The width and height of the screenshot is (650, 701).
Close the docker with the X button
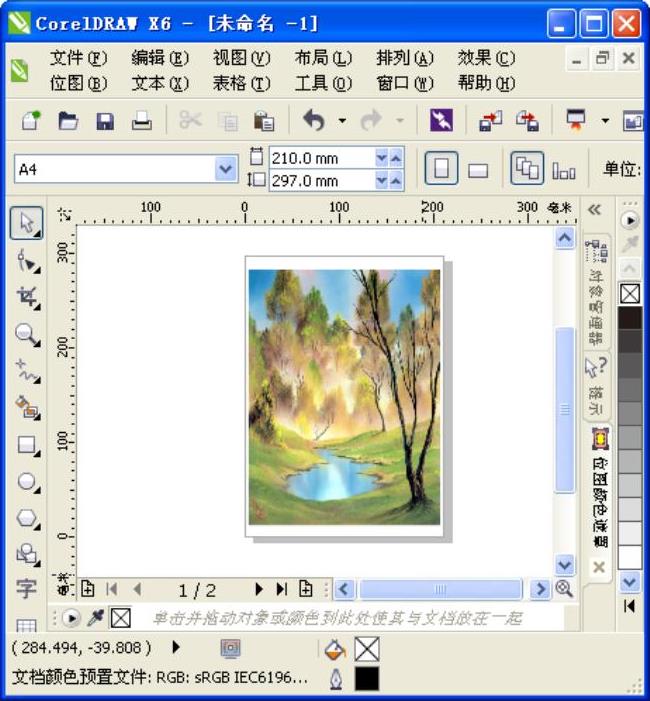tap(599, 567)
